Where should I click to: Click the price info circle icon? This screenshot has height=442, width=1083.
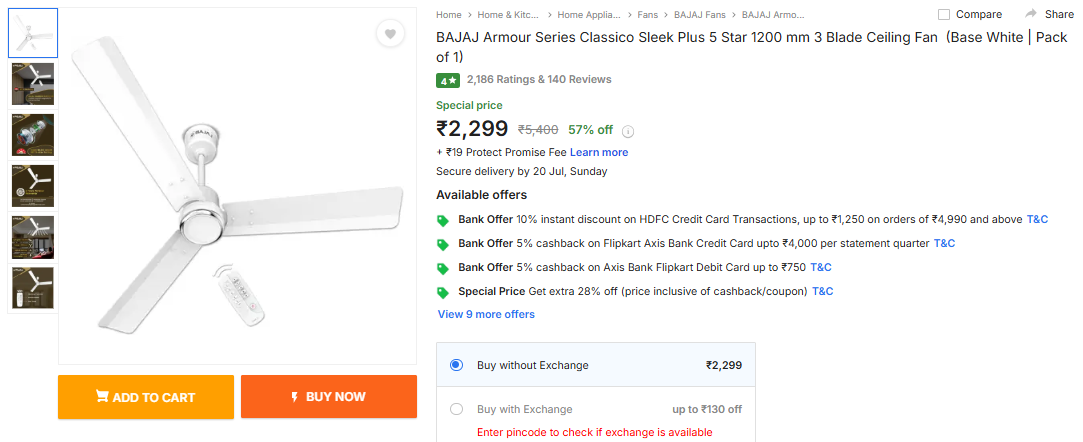[x=628, y=131]
